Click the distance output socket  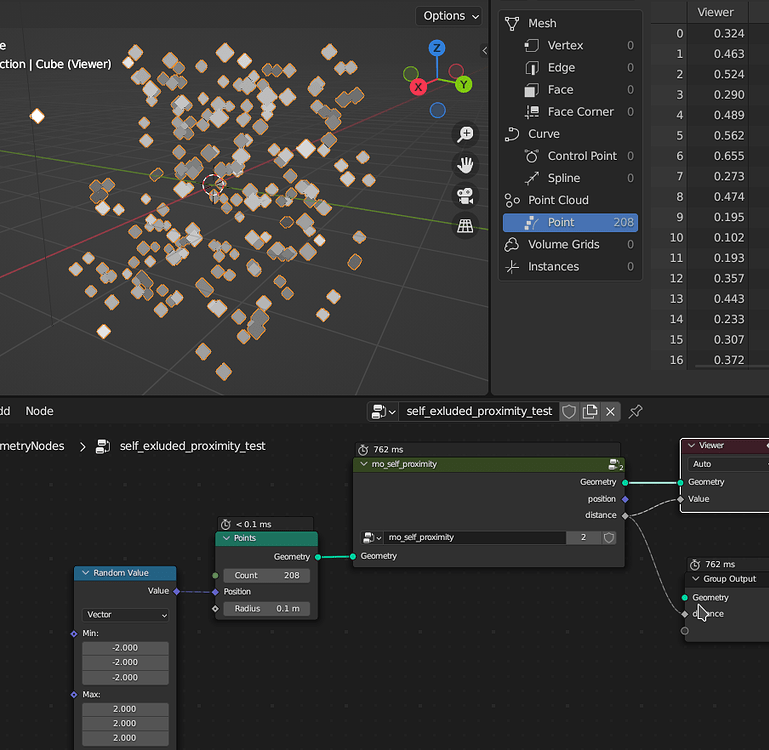[x=625, y=516]
